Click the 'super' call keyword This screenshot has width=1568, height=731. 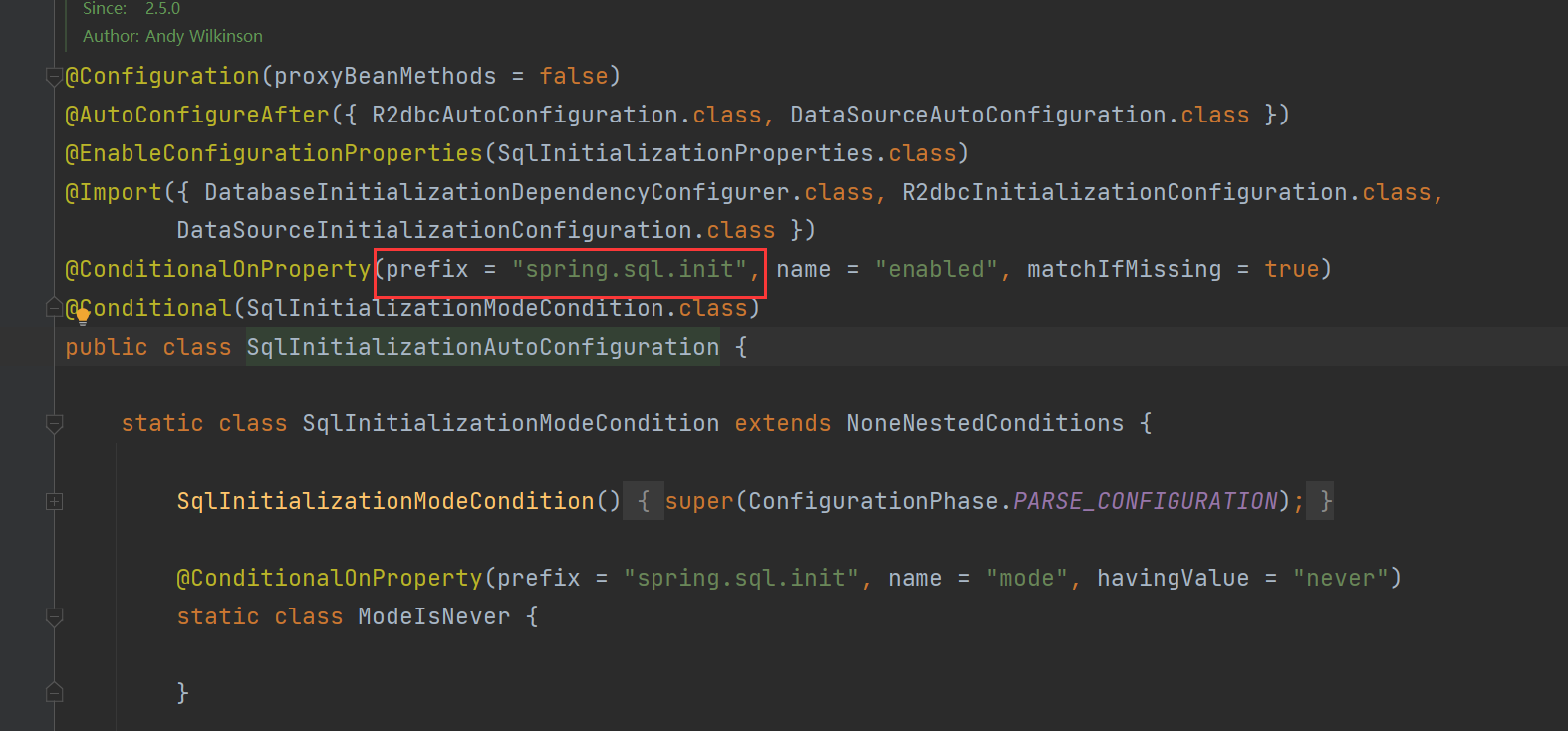[699, 501]
